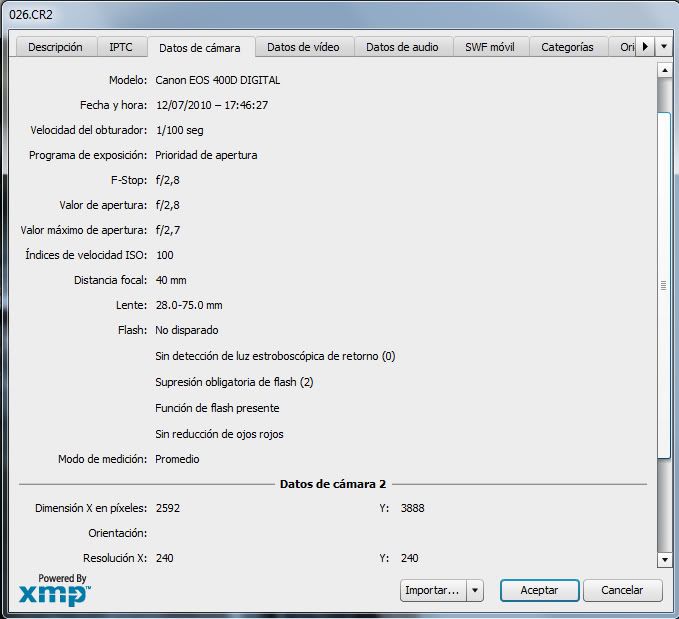679x619 pixels.
Task: Click the X dimension value 2592
Action: (168, 508)
